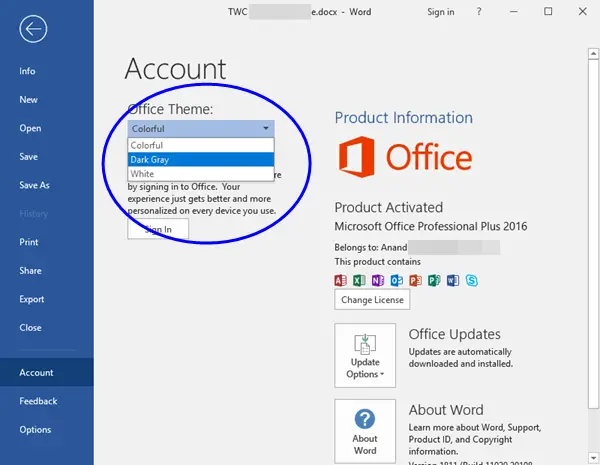Click the back arrow to return to document
This screenshot has width=600, height=465.
point(33,29)
